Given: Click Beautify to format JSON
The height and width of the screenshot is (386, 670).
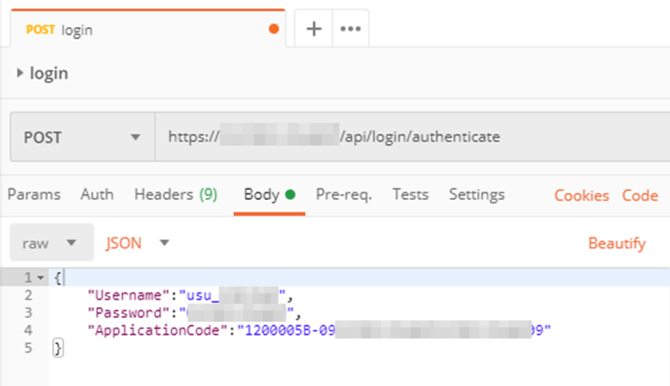Looking at the screenshot, I should click(x=617, y=243).
